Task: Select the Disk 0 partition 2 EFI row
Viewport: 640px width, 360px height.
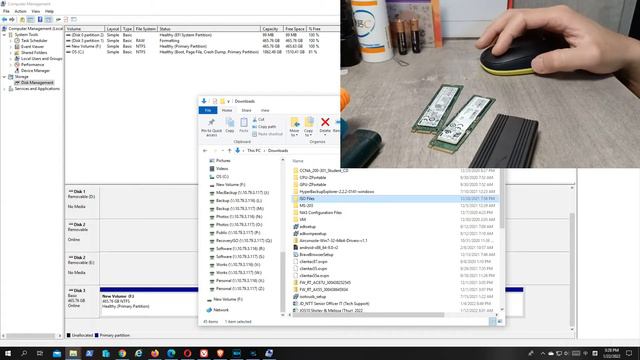Action: (202, 35)
